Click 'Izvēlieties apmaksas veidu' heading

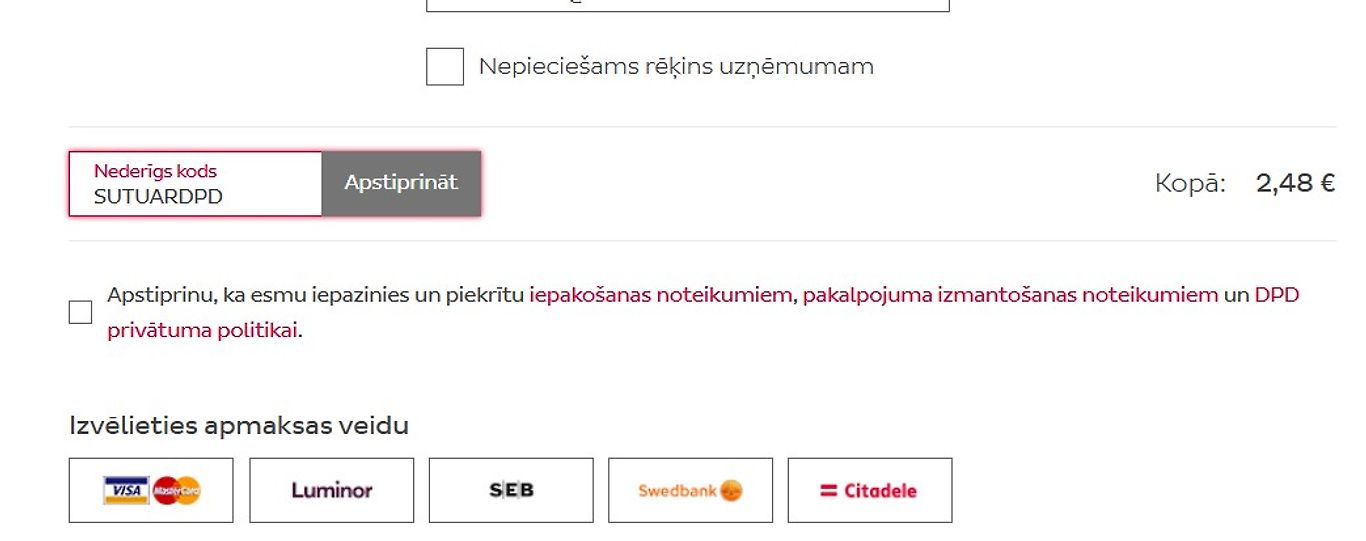click(239, 425)
